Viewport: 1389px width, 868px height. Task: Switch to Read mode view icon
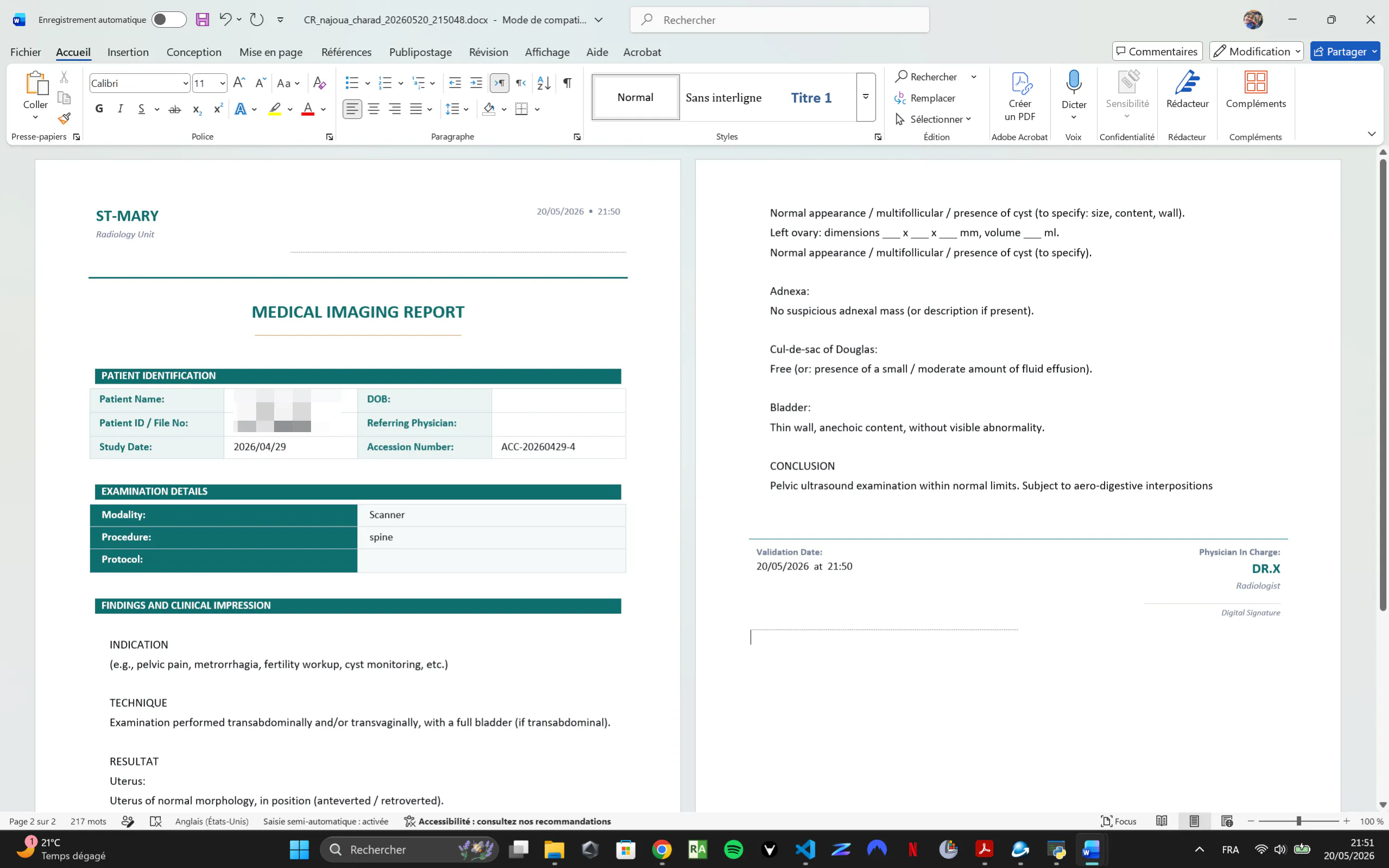(x=1162, y=821)
